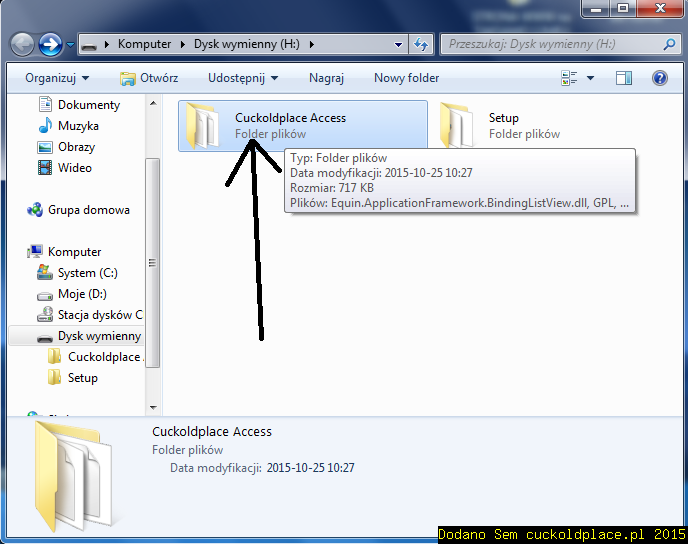
Task: Select Grupa domowa in navigation pane
Action: point(88,210)
